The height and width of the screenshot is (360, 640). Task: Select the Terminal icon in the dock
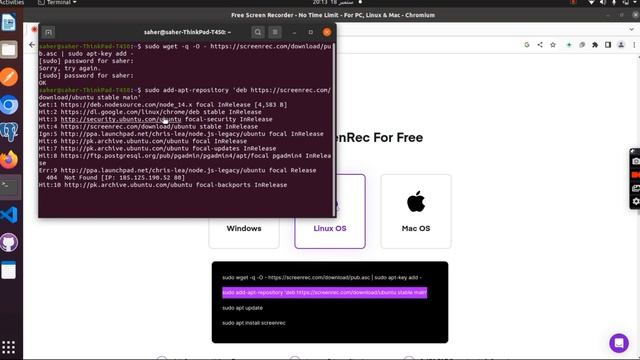pos(9,187)
